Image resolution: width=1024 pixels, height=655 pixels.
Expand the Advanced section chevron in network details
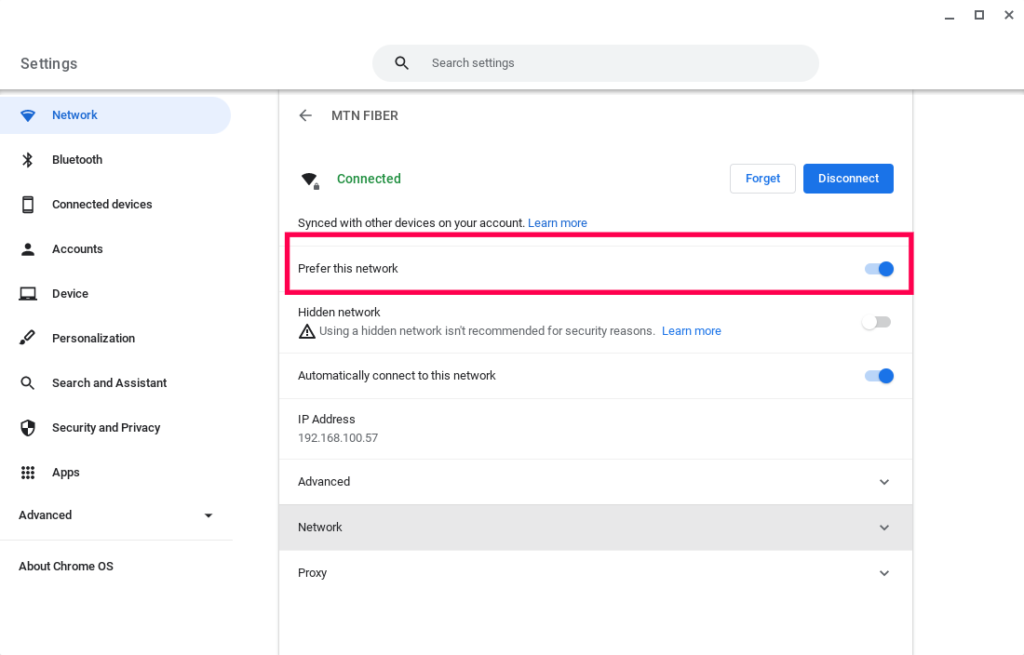pos(884,482)
